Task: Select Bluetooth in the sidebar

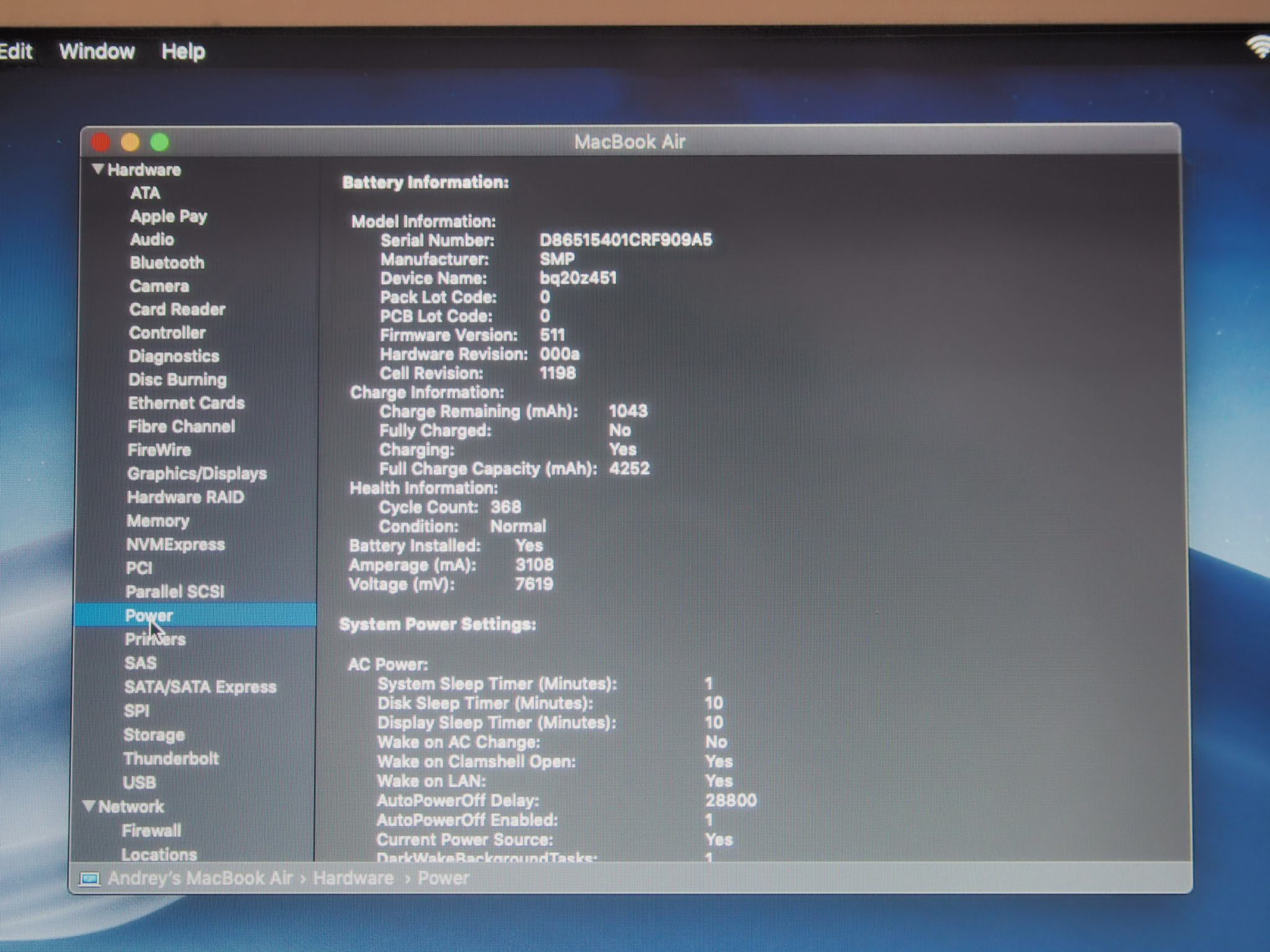Action: 167,263
